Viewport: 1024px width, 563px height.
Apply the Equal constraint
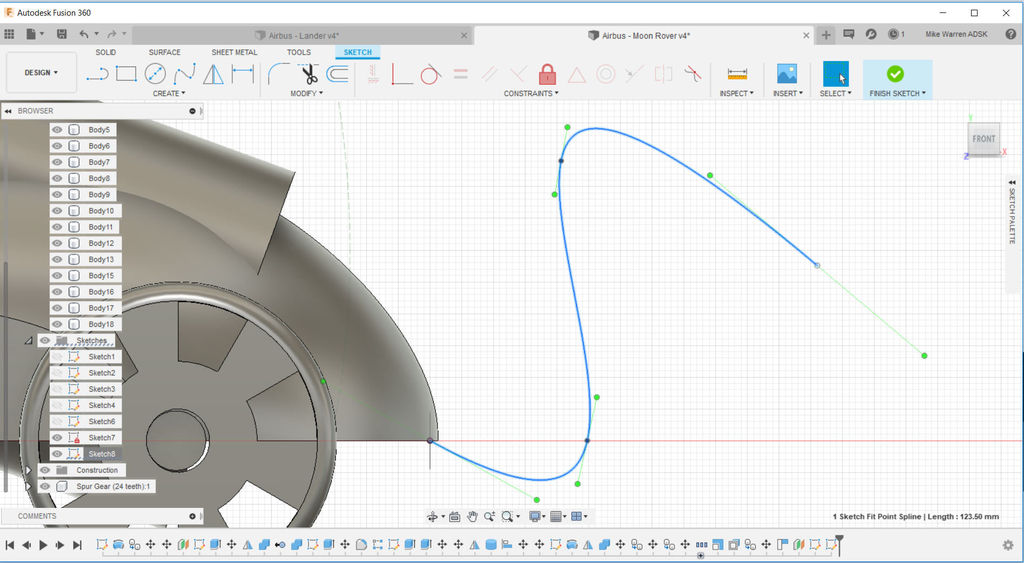pyautogui.click(x=460, y=74)
